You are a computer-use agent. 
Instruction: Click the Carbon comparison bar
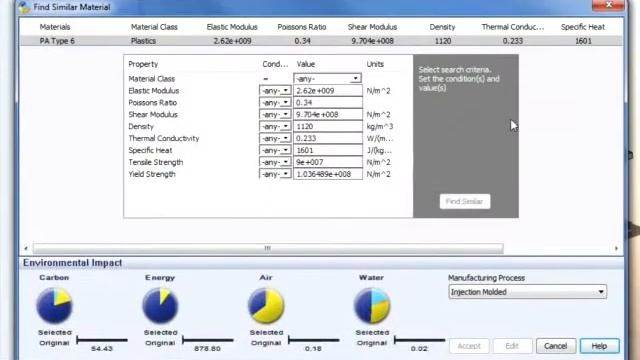coord(102,340)
